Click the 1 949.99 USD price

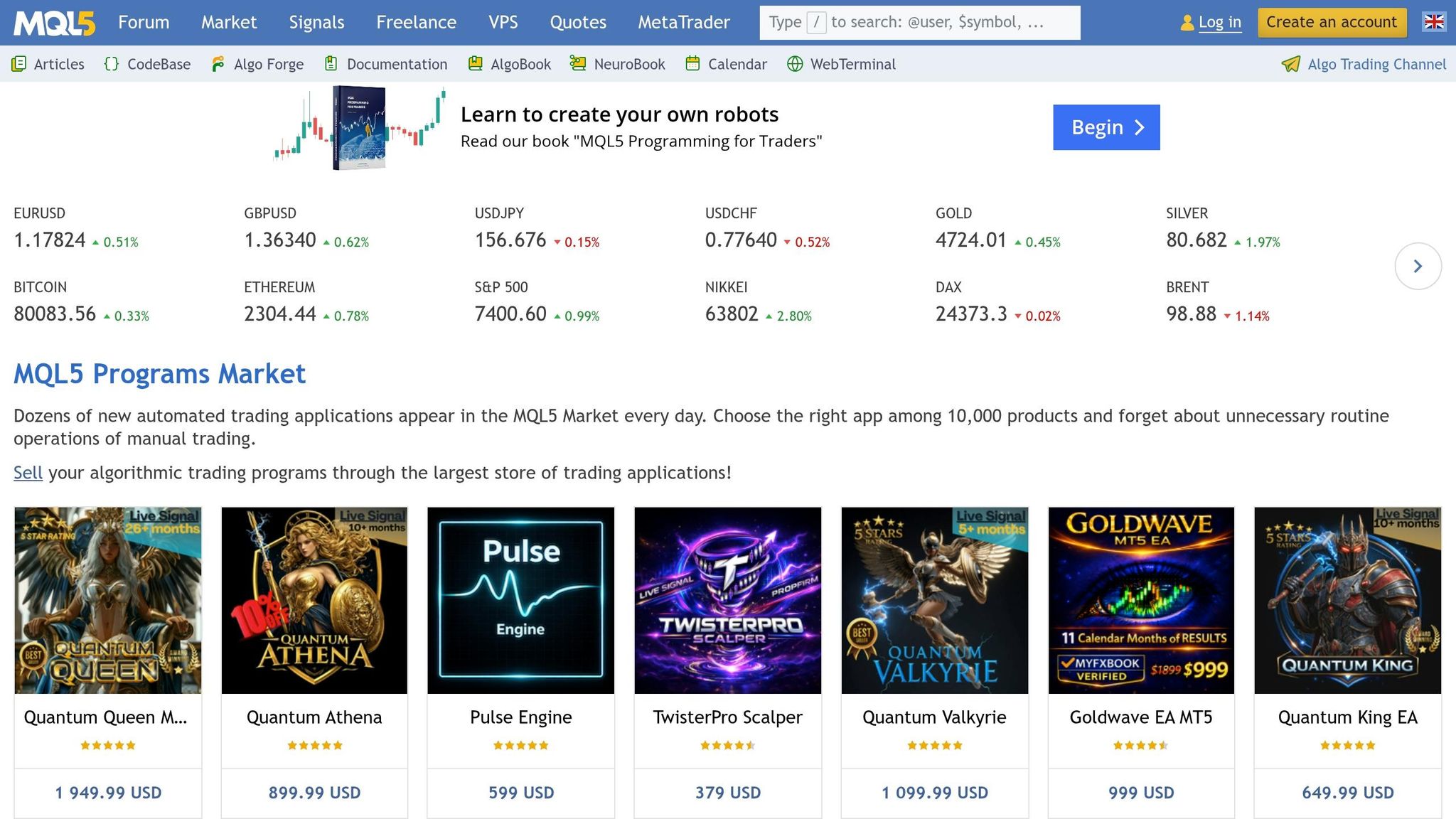(108, 793)
